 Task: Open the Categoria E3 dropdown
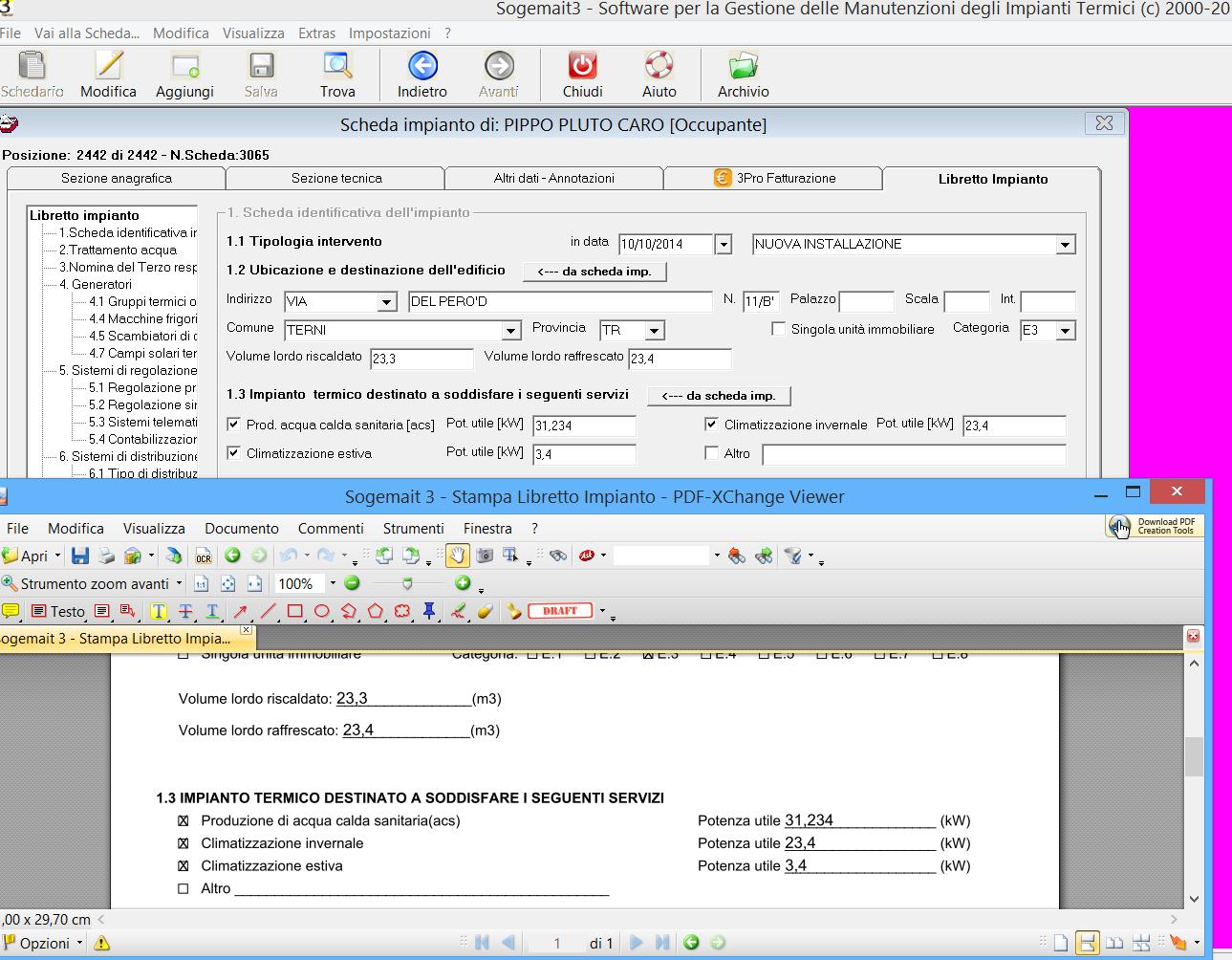[x=1066, y=331]
